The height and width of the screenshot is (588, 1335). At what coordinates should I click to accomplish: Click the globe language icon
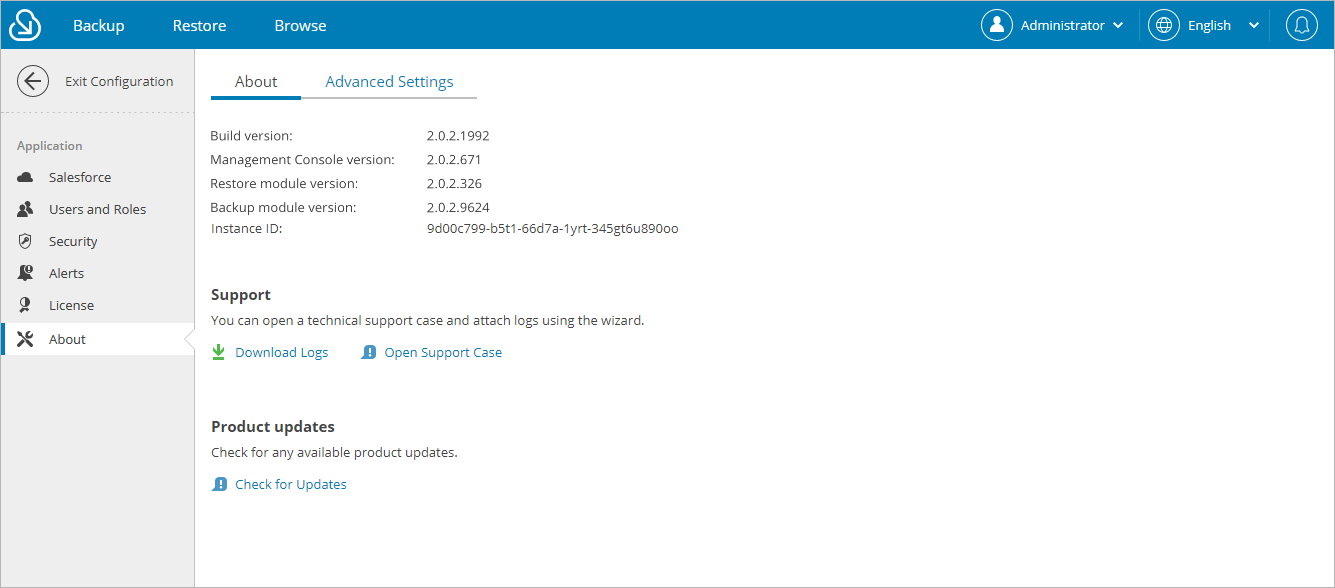(x=1164, y=25)
